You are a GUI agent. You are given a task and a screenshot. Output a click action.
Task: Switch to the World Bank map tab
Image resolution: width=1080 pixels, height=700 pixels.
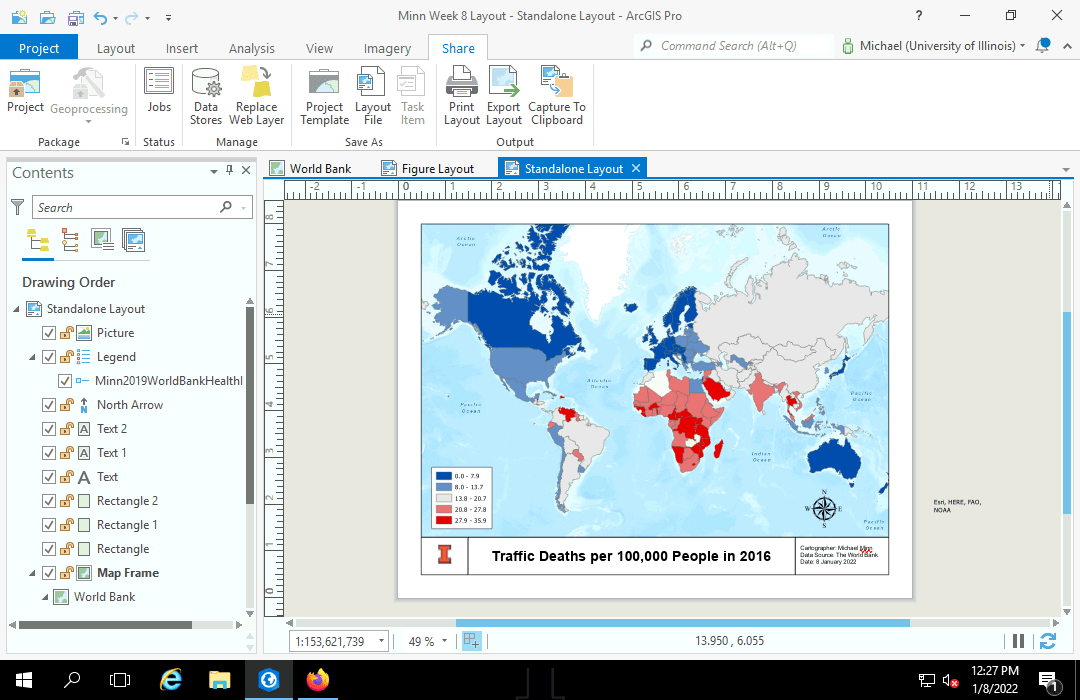pyautogui.click(x=311, y=169)
